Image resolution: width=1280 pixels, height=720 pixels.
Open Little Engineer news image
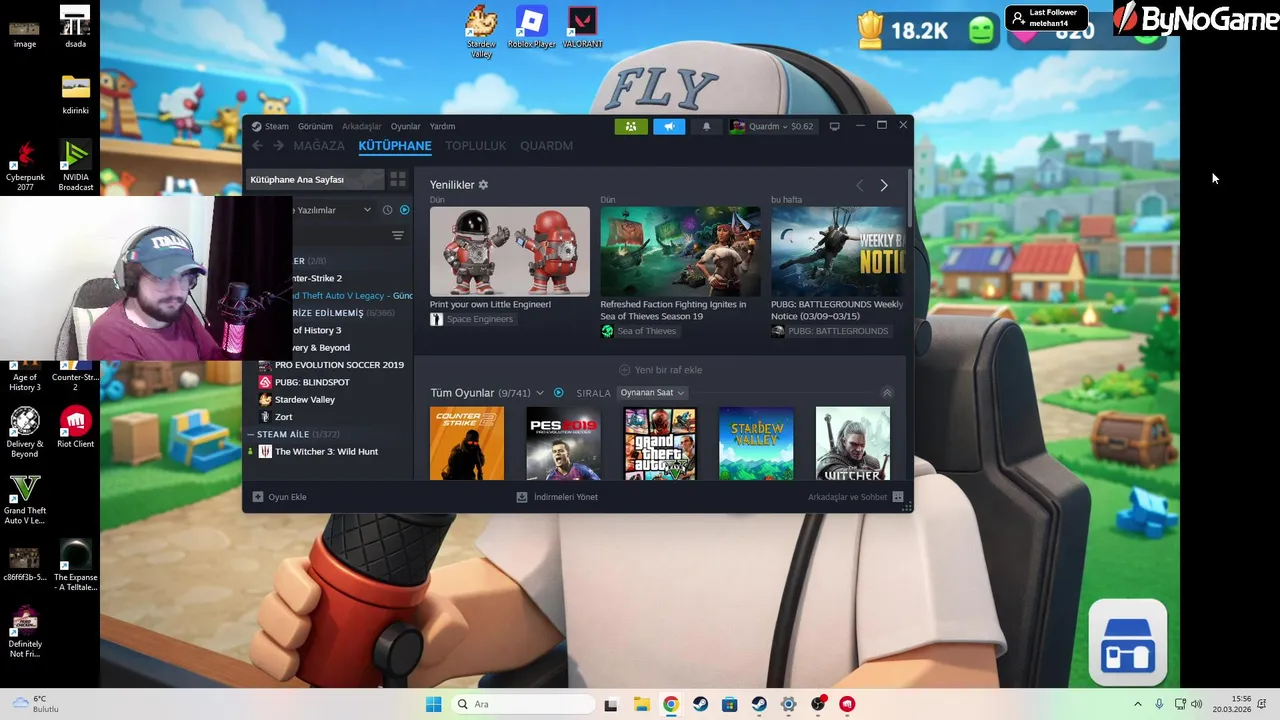click(x=510, y=251)
